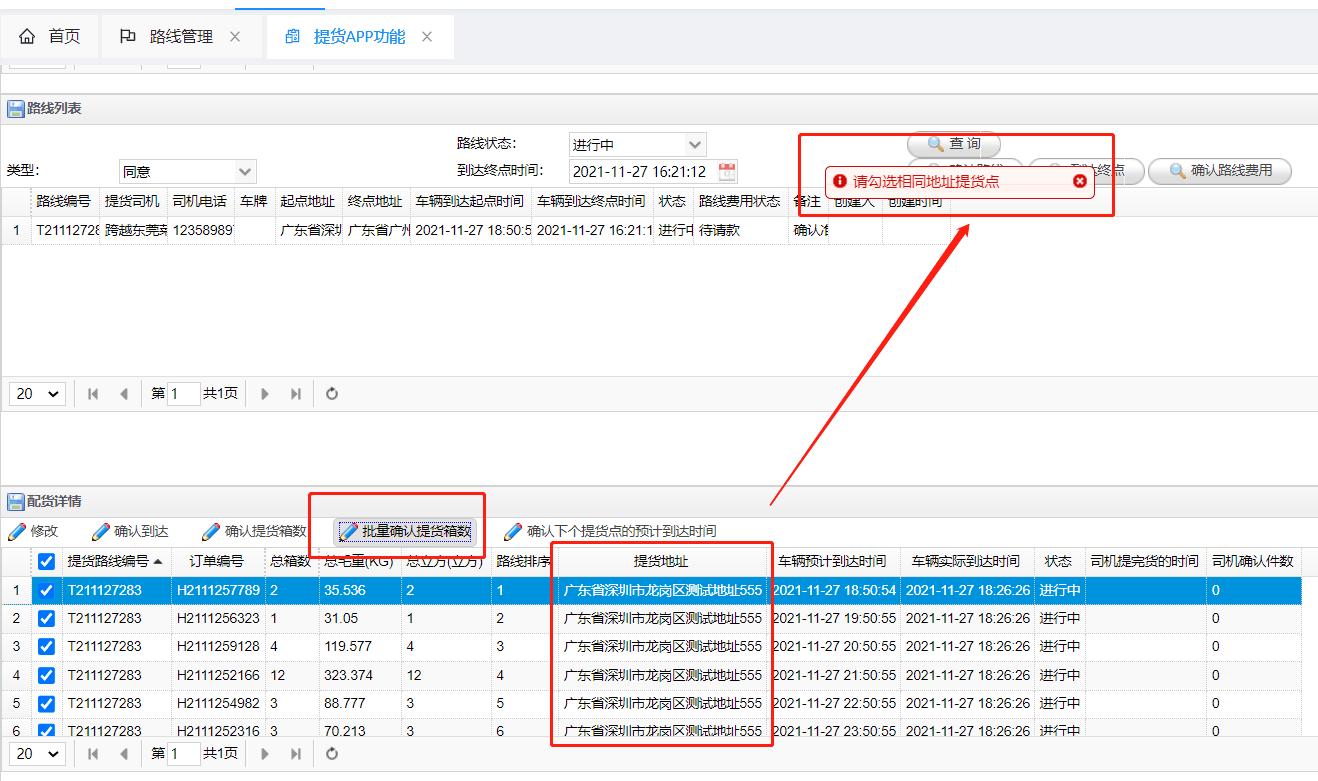
Task: Click 确认到达 in the detail toolbar
Action: tap(130, 531)
